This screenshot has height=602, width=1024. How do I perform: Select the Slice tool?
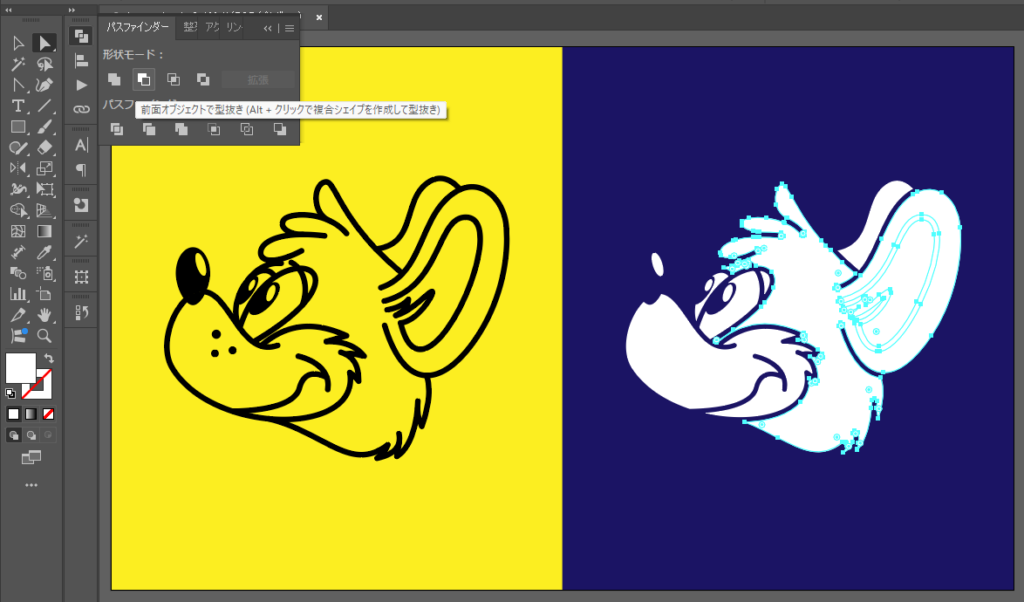tap(18, 315)
